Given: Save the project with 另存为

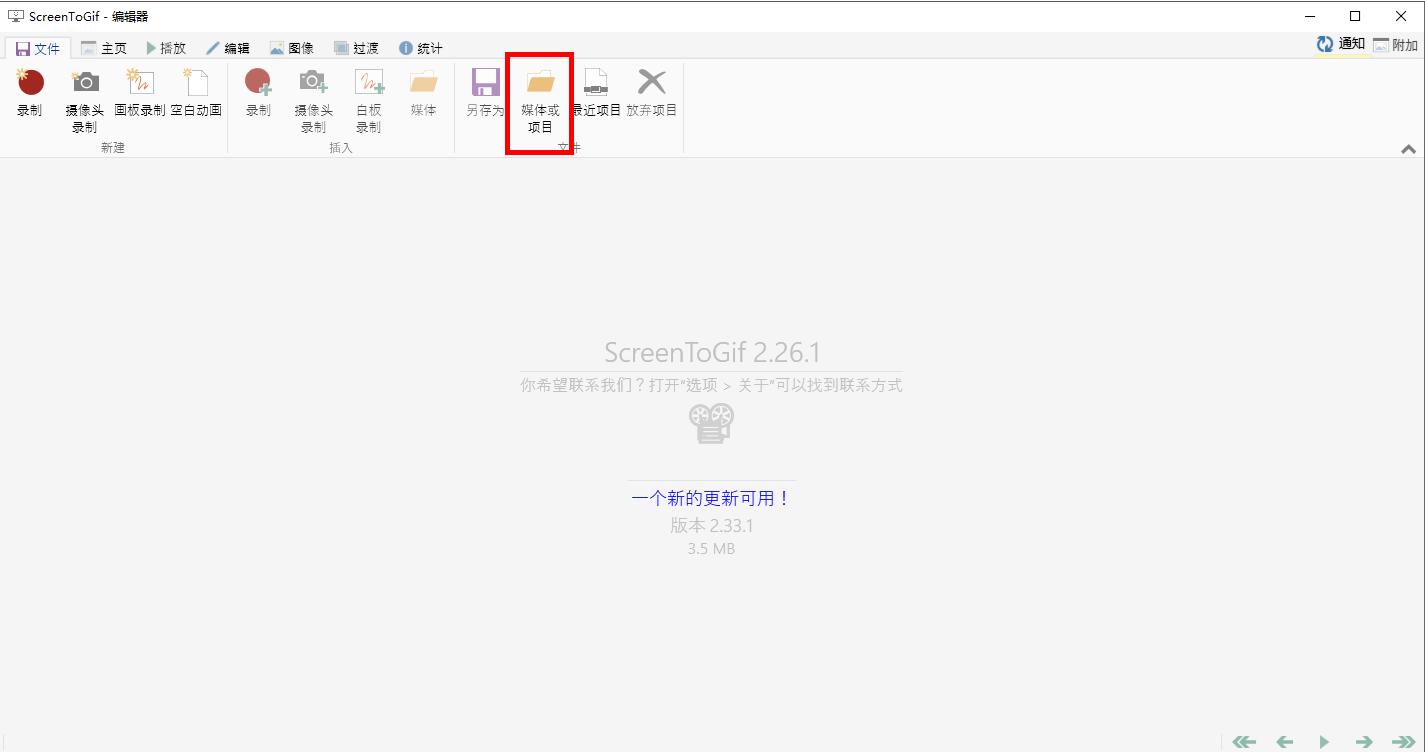Looking at the screenshot, I should pos(484,95).
